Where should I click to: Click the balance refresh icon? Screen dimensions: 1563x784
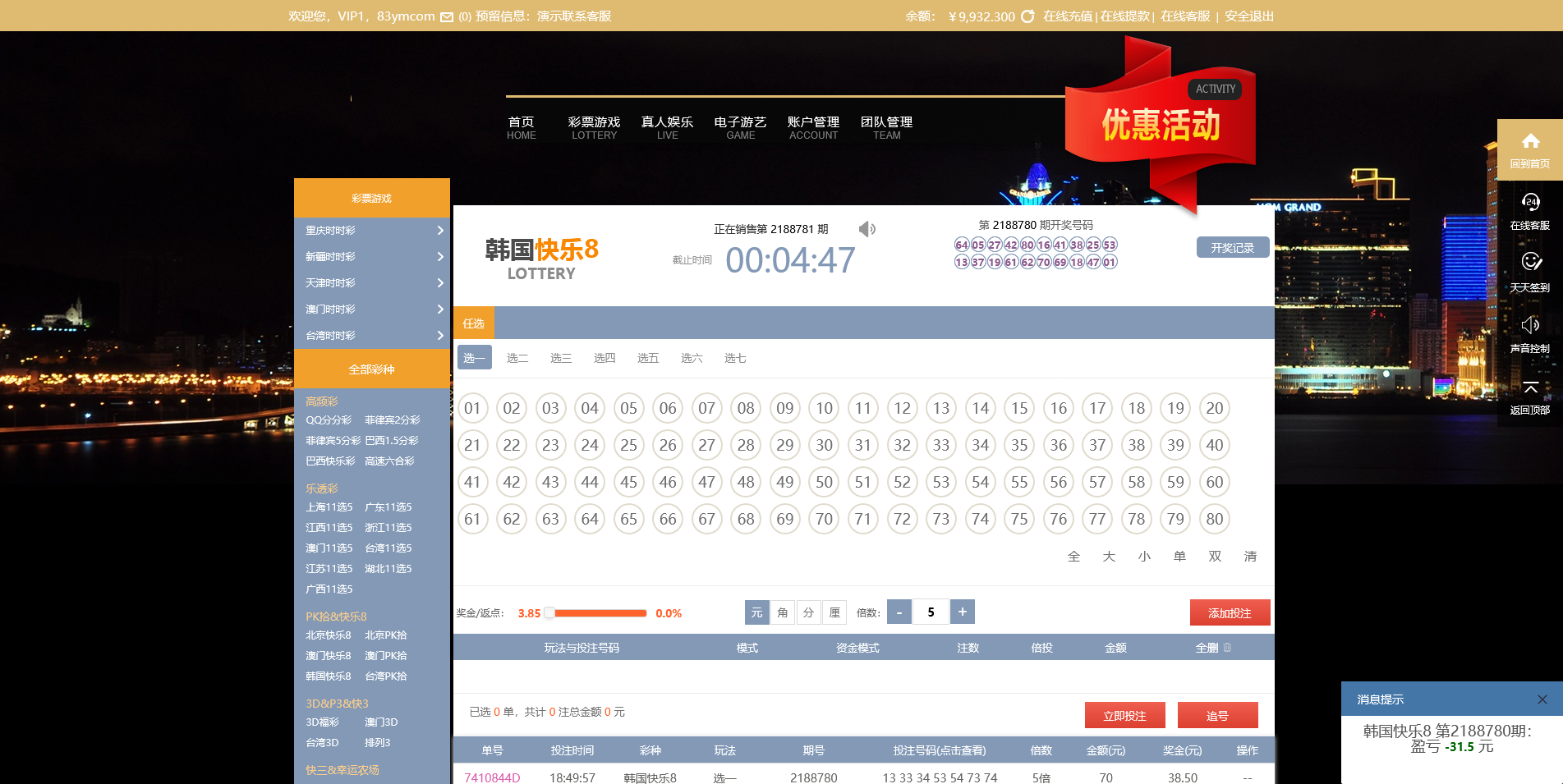tap(1027, 16)
